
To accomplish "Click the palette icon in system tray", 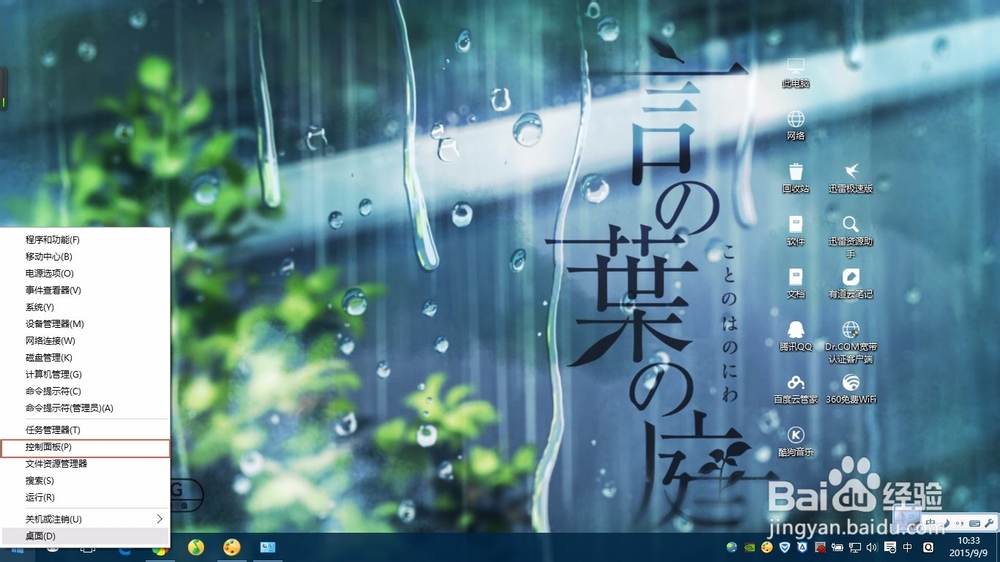I will coord(767,547).
